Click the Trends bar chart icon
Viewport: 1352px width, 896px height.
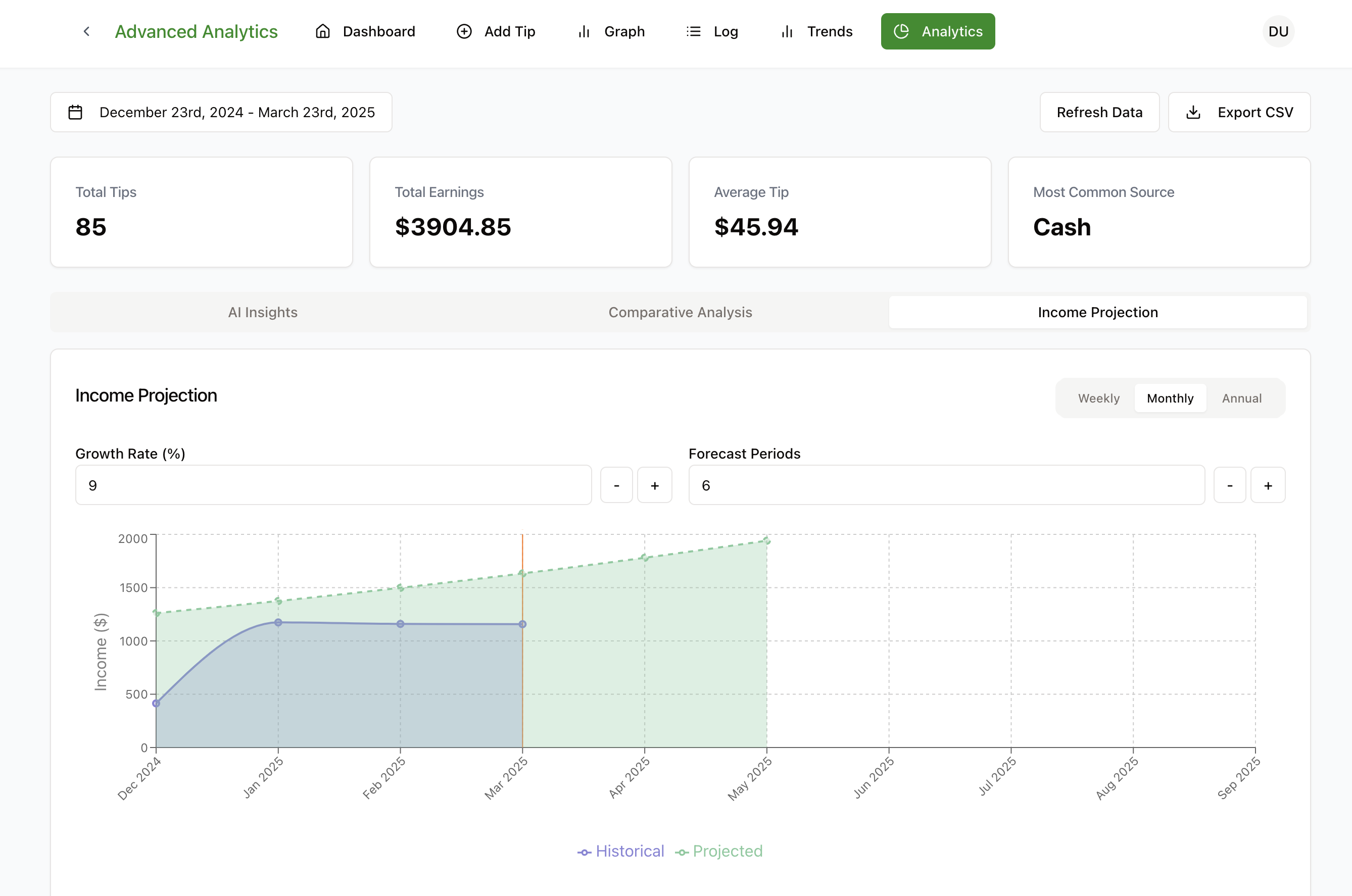(x=787, y=31)
